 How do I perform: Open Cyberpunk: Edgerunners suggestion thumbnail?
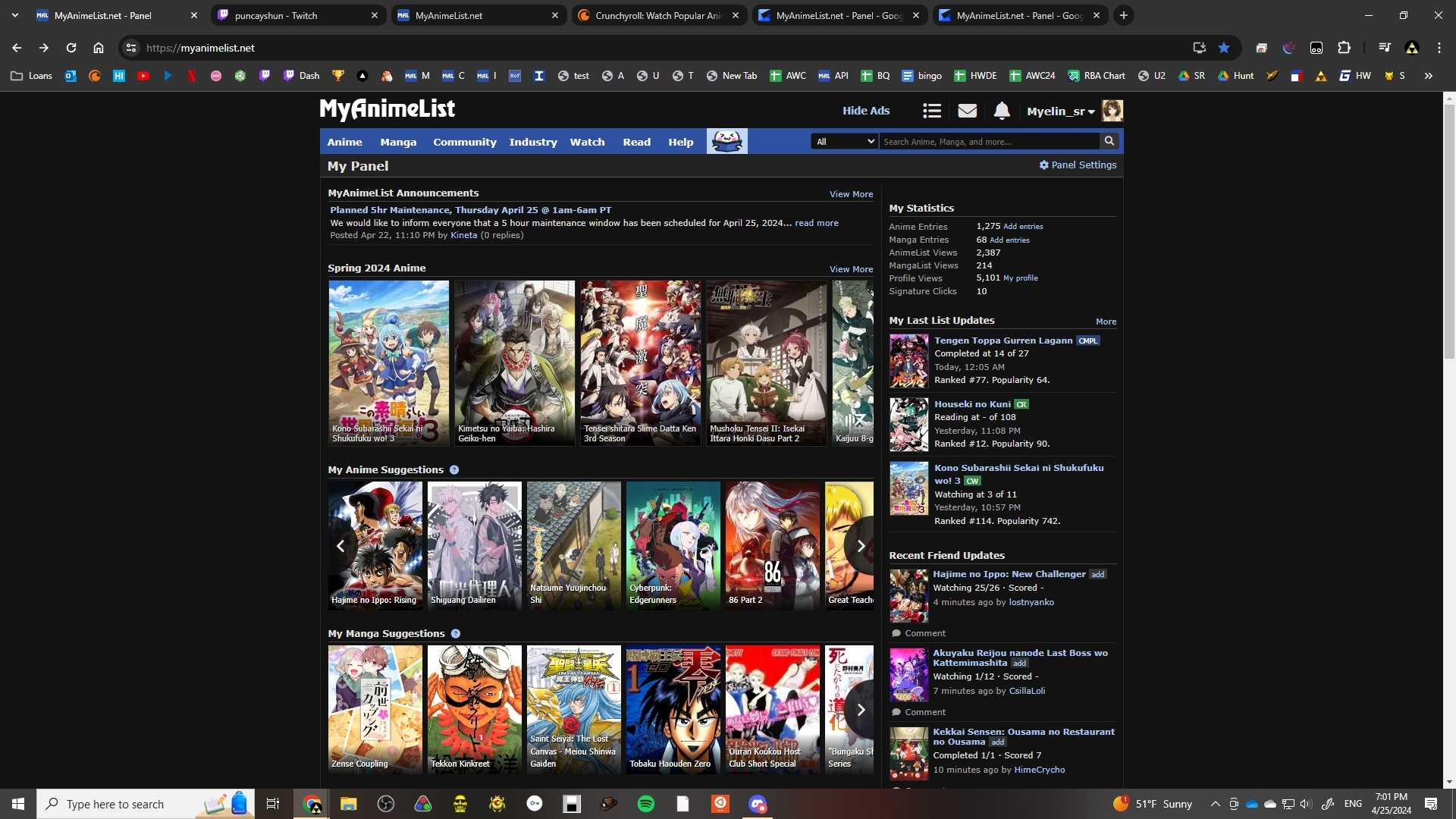(673, 545)
